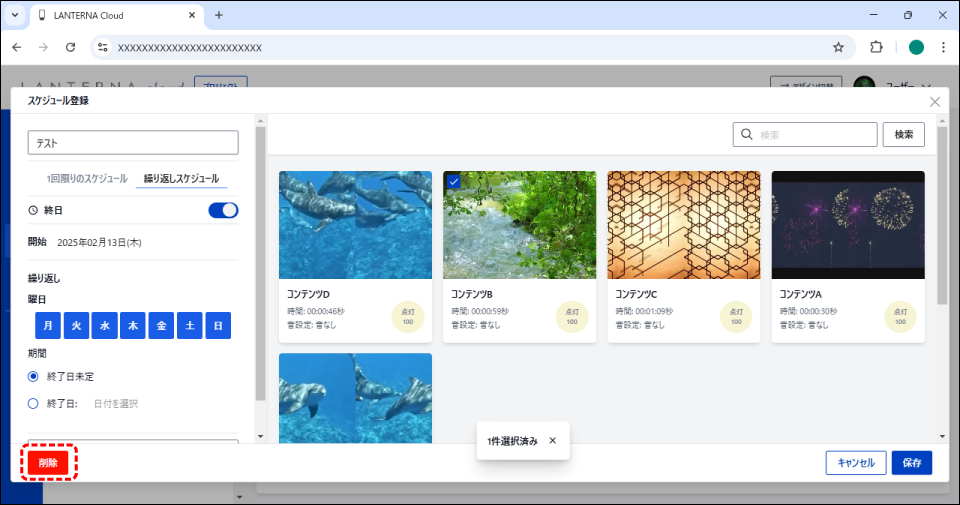Select the 終了日 radio option
960x505 pixels.
(34, 404)
